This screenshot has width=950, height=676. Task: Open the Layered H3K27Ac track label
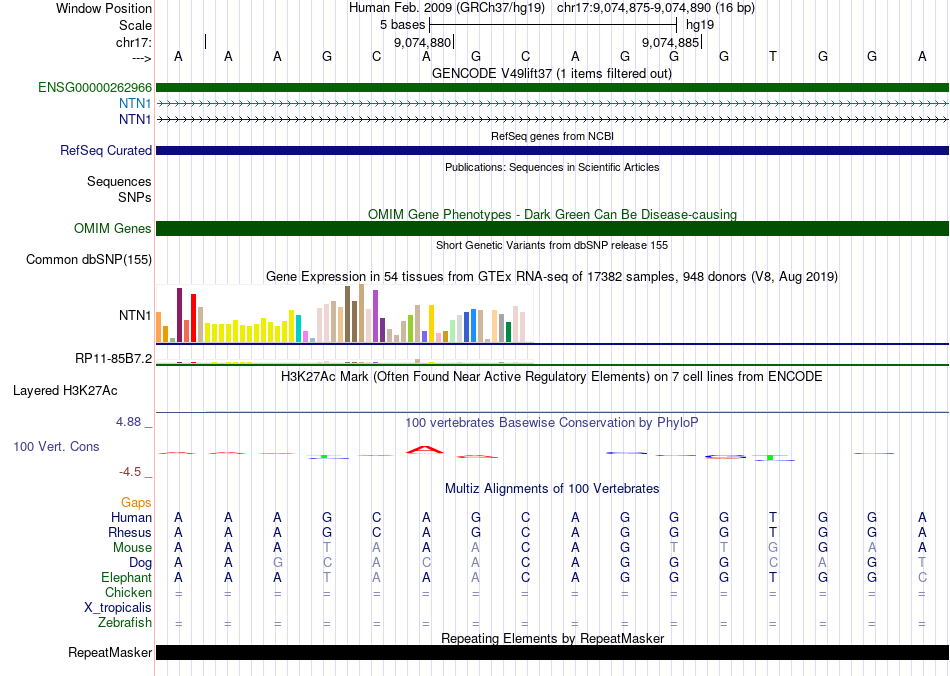[x=65, y=391]
